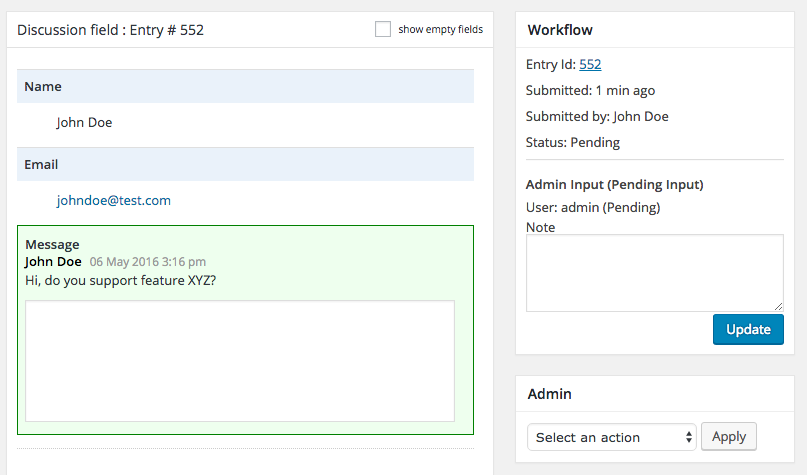
Task: Click the Submitted by: John Doe line
Action: coord(597,116)
